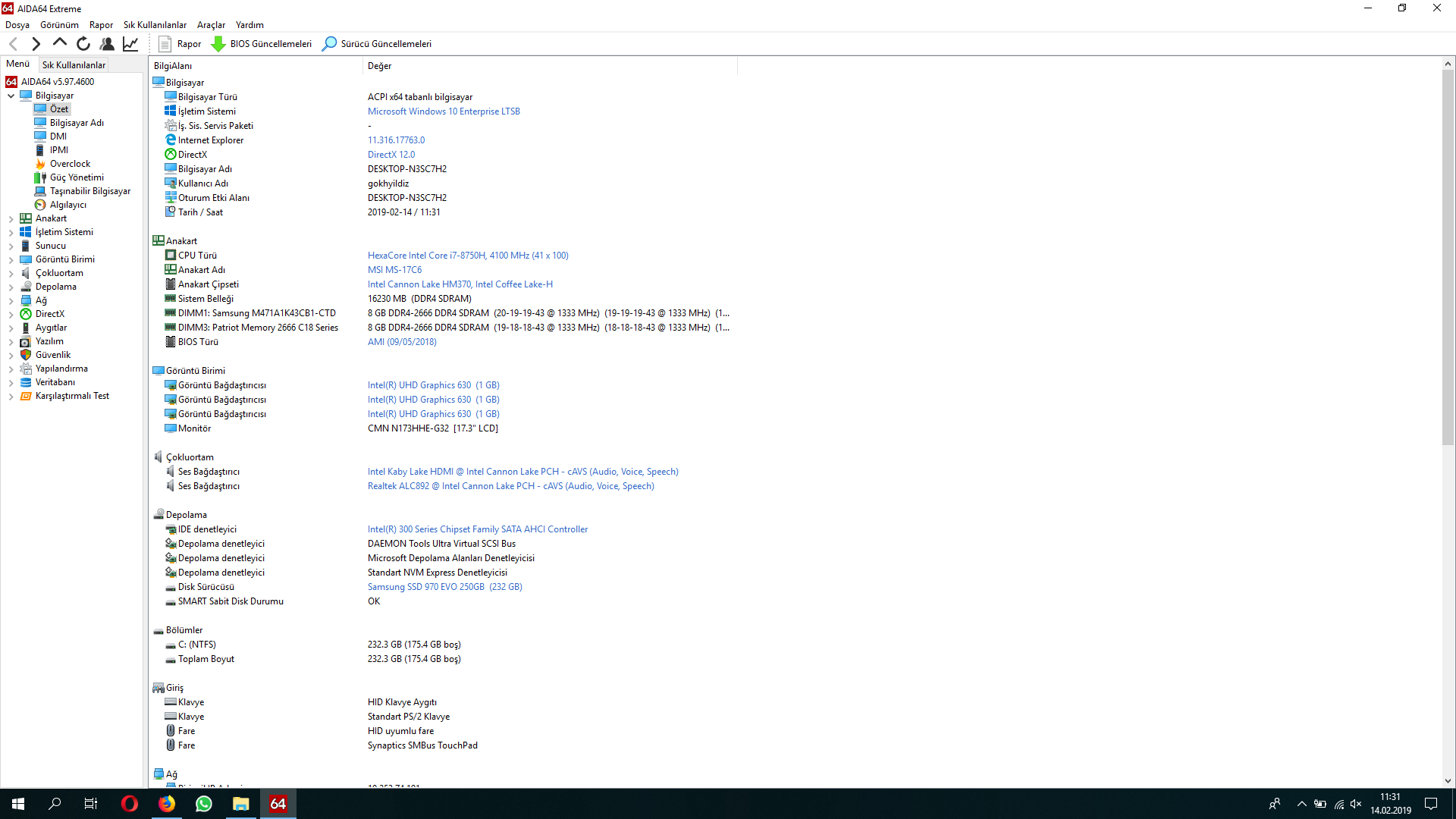This screenshot has height=819, width=1456.
Task: Open File Explorer from the taskbar
Action: [240, 804]
